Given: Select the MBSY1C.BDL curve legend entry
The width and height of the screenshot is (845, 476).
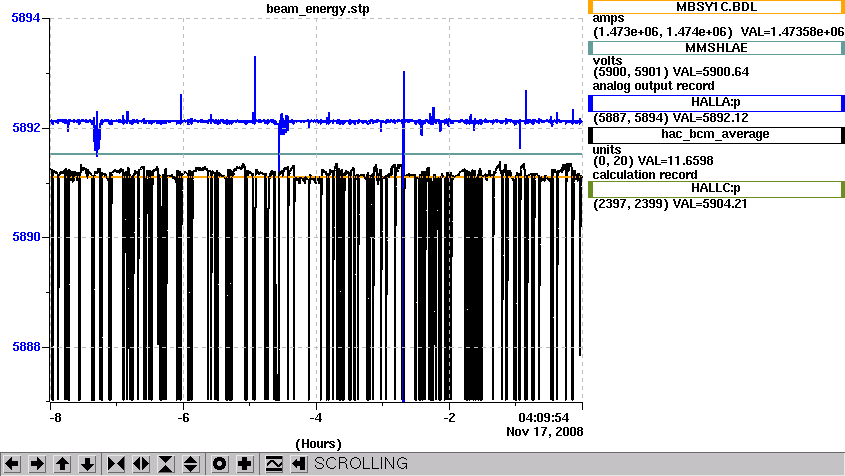Looking at the screenshot, I should point(716,7).
